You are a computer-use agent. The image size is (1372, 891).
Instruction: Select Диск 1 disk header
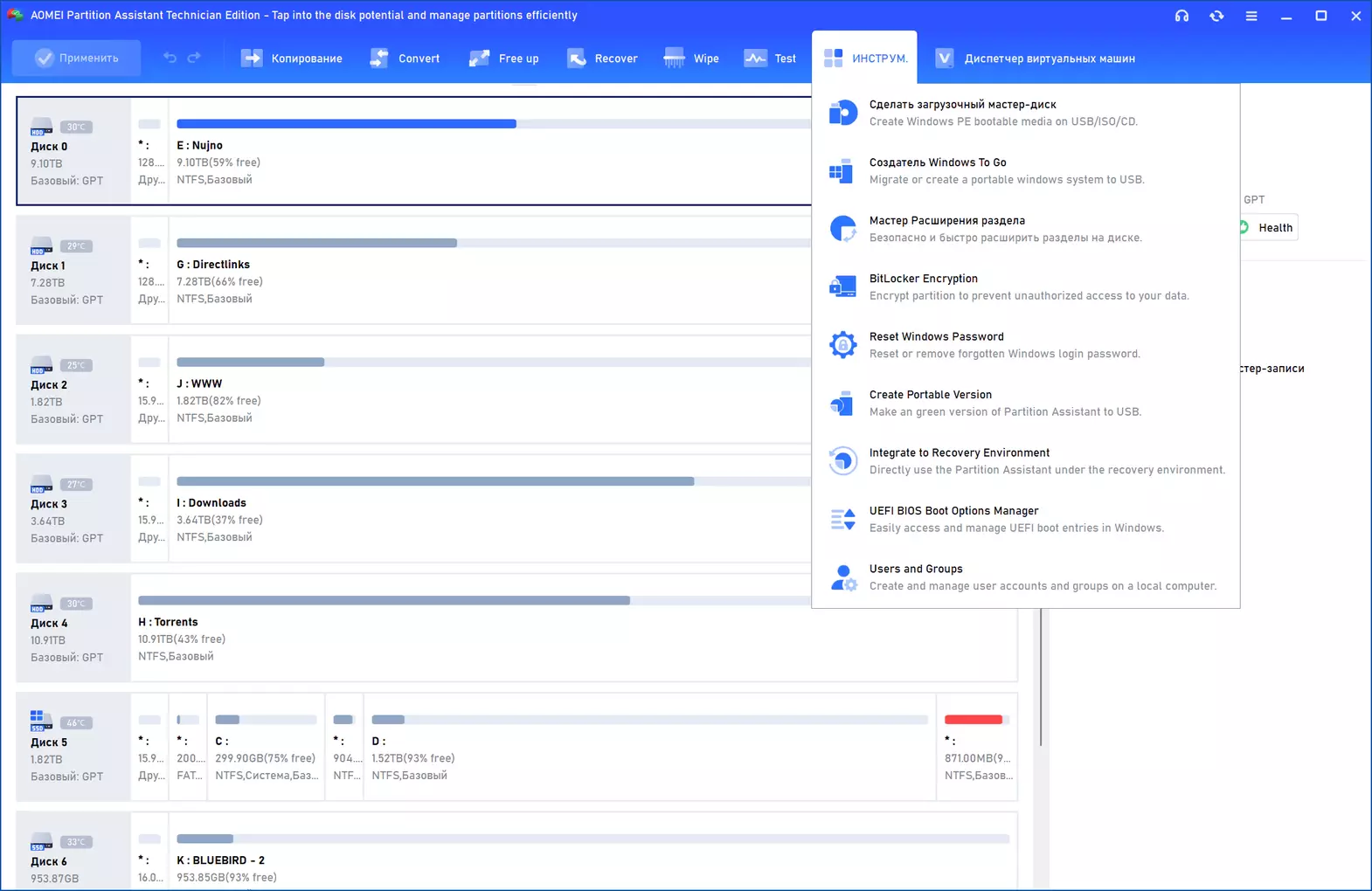click(73, 270)
